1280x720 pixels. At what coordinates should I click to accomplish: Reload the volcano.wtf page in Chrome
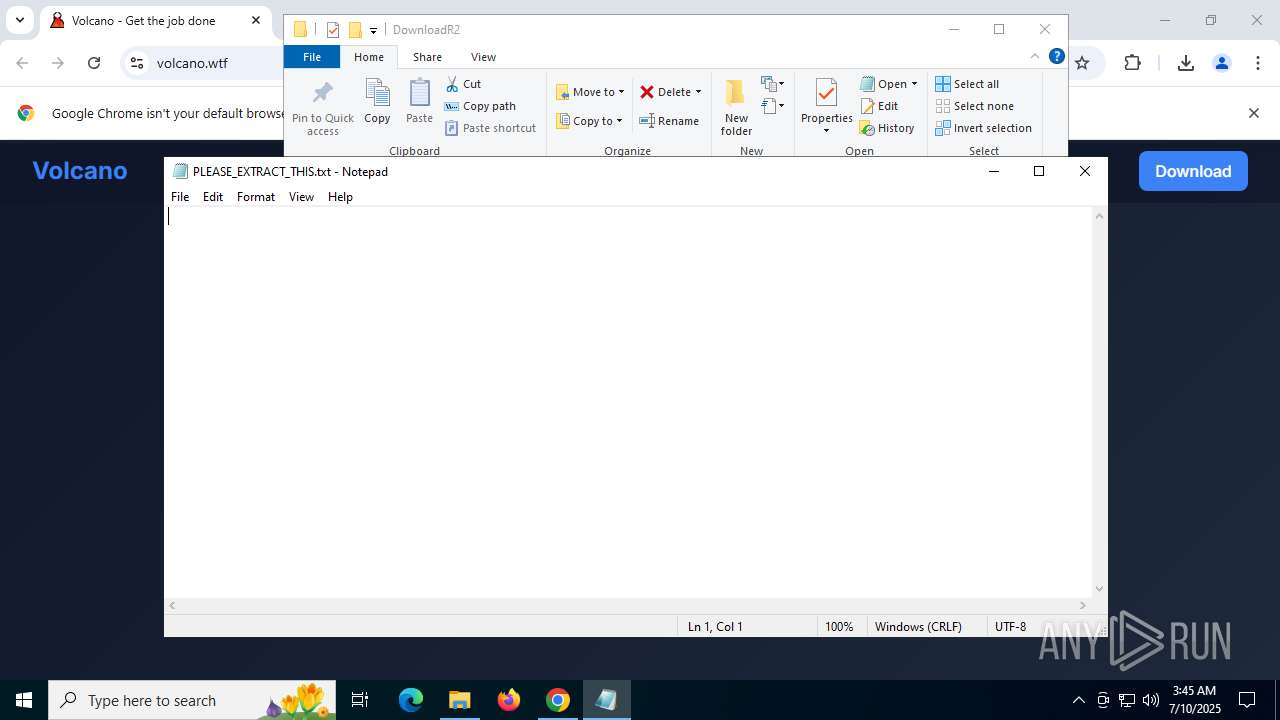point(94,63)
